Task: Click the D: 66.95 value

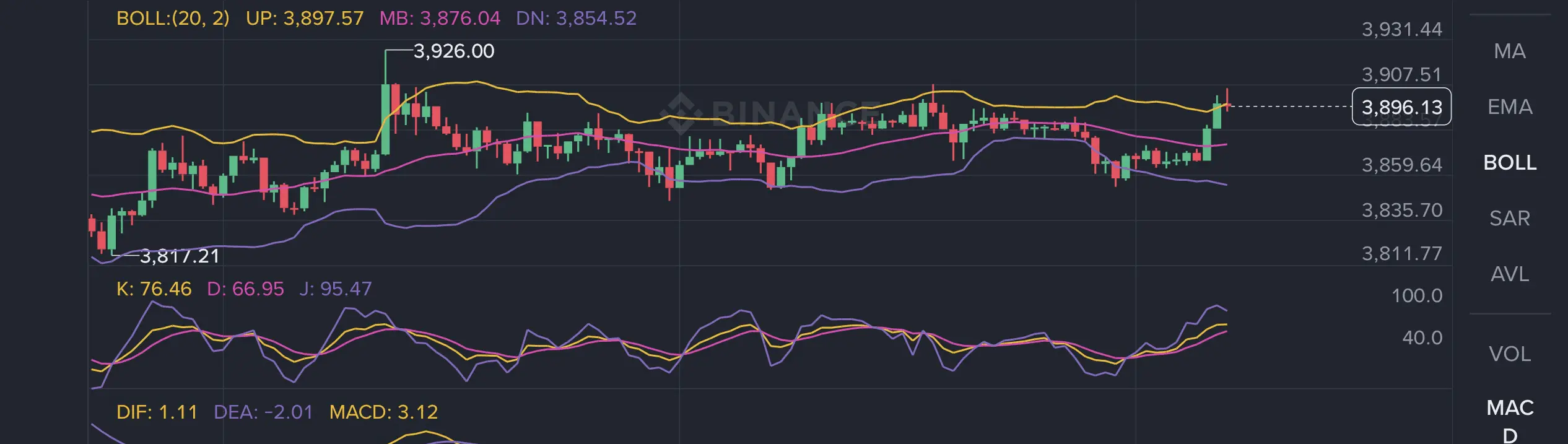Action: click(245, 289)
